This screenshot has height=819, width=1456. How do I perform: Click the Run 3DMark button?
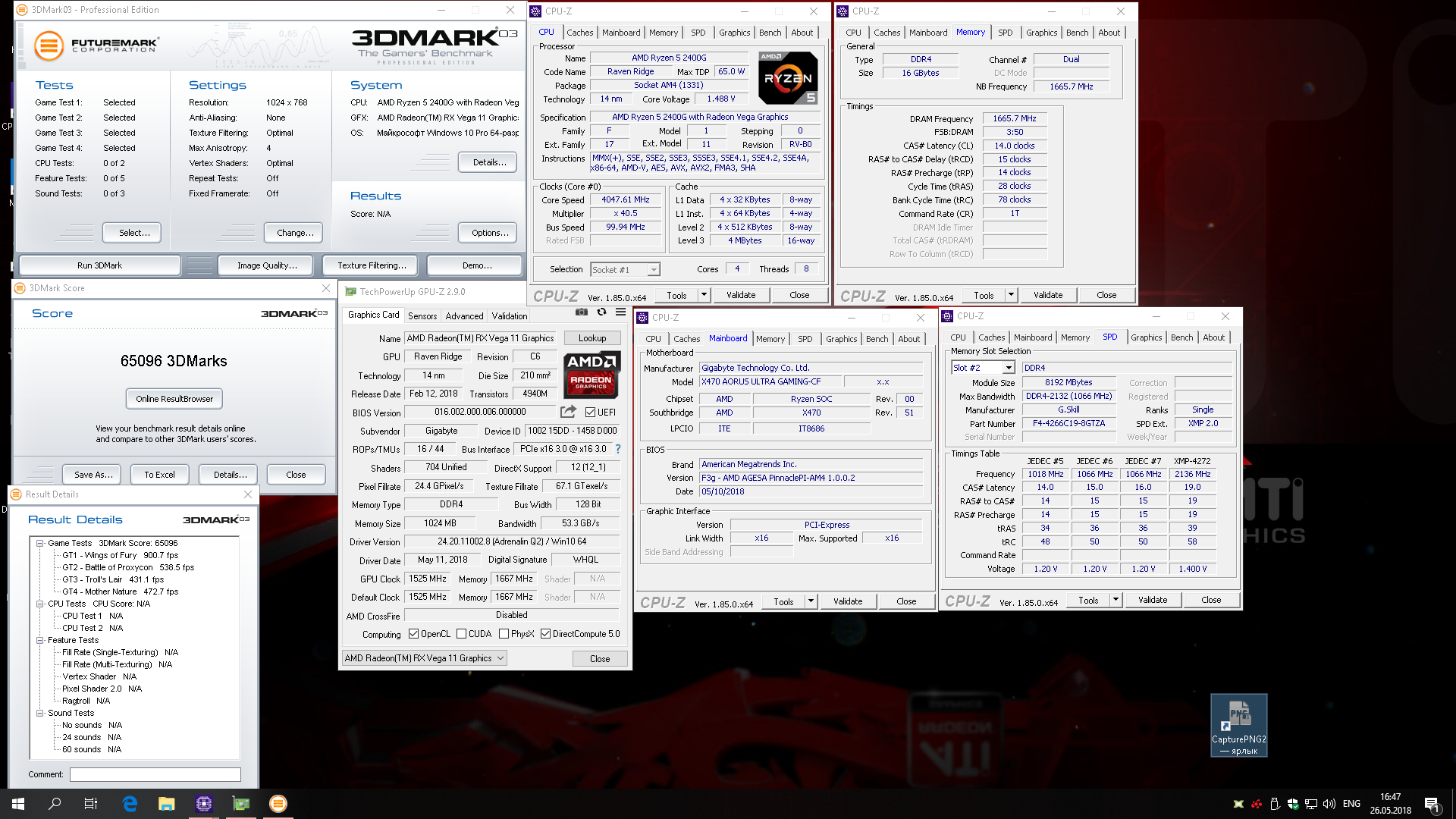[99, 265]
